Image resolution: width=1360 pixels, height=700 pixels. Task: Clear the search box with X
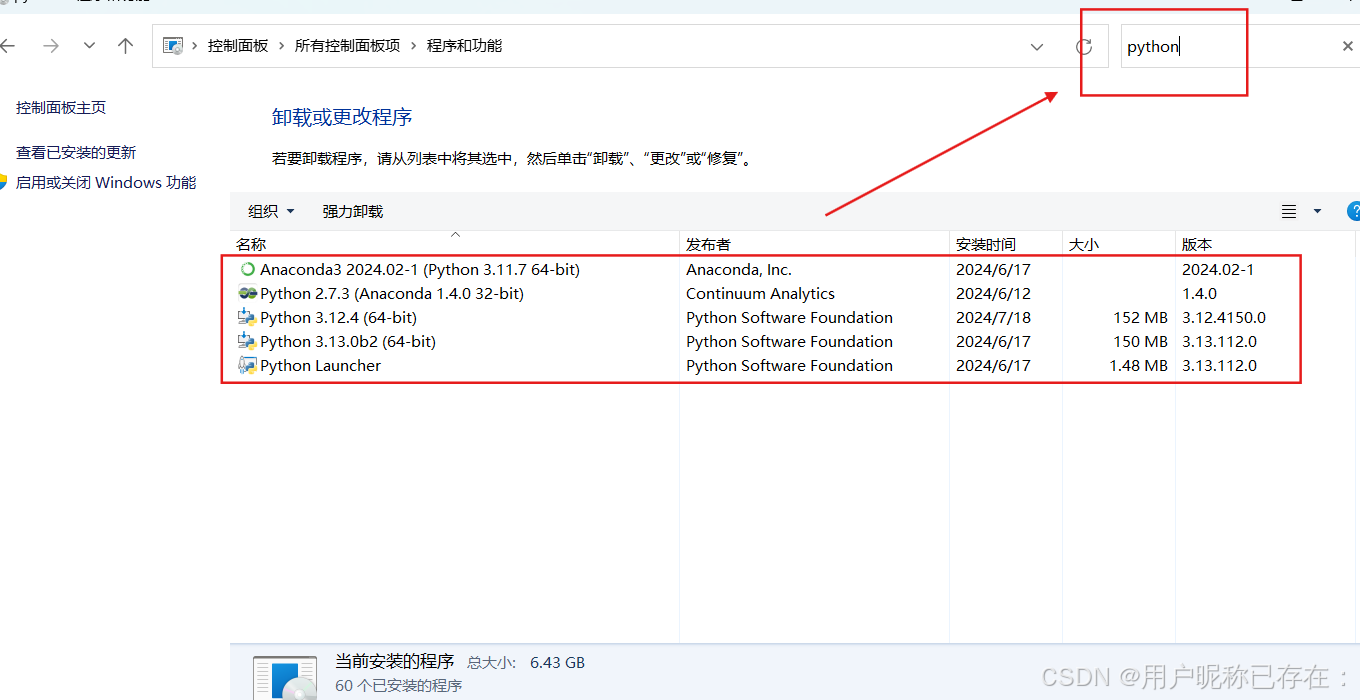(x=1348, y=47)
